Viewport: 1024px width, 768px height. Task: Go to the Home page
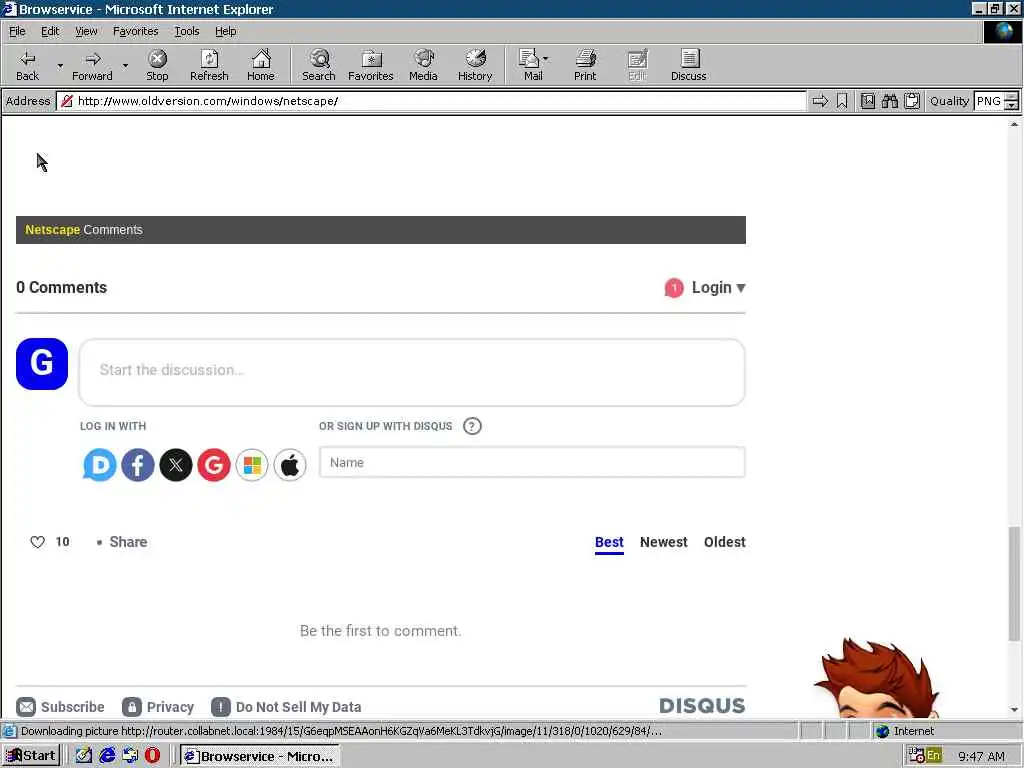pos(261,65)
